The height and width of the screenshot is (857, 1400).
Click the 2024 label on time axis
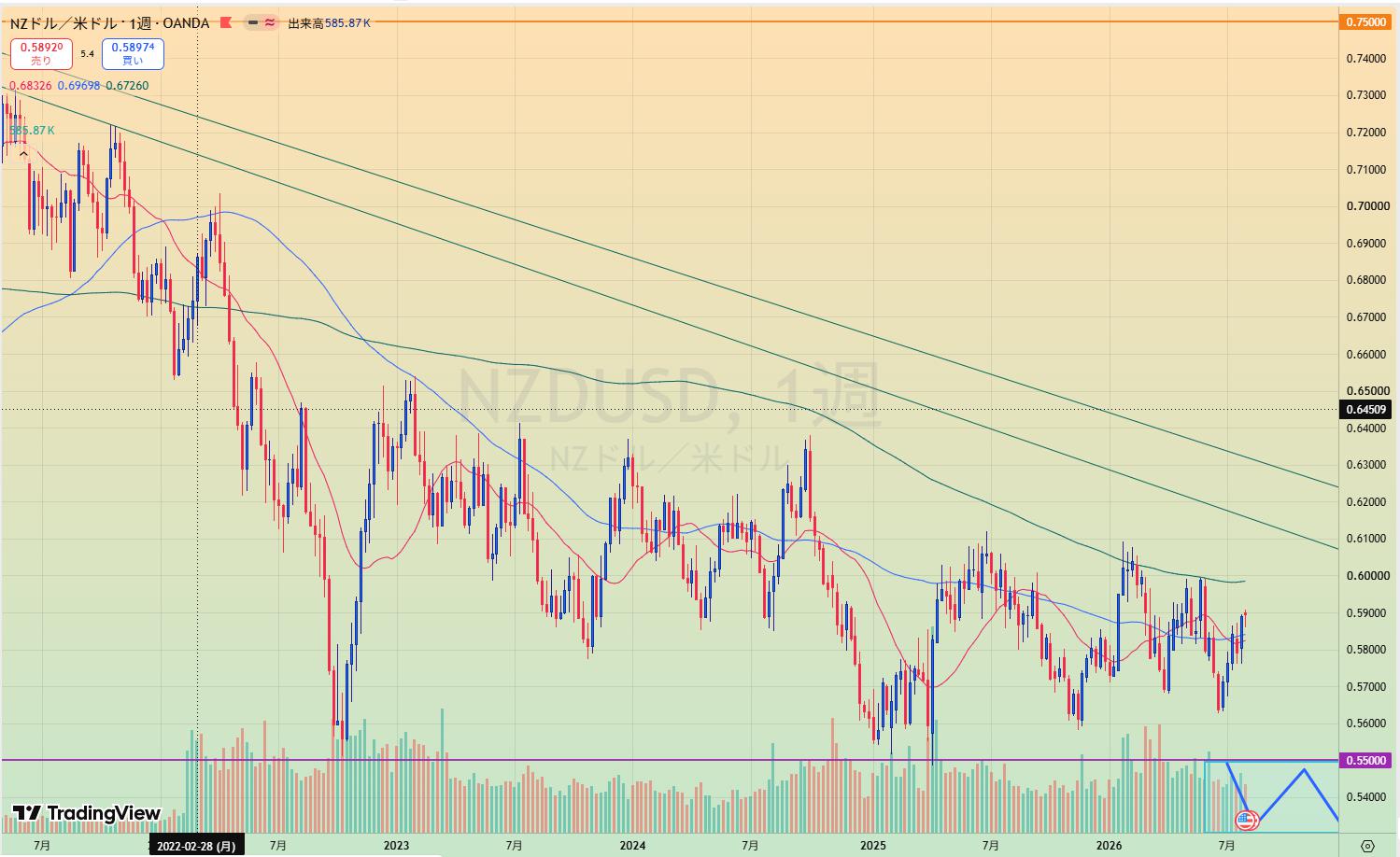(x=632, y=846)
